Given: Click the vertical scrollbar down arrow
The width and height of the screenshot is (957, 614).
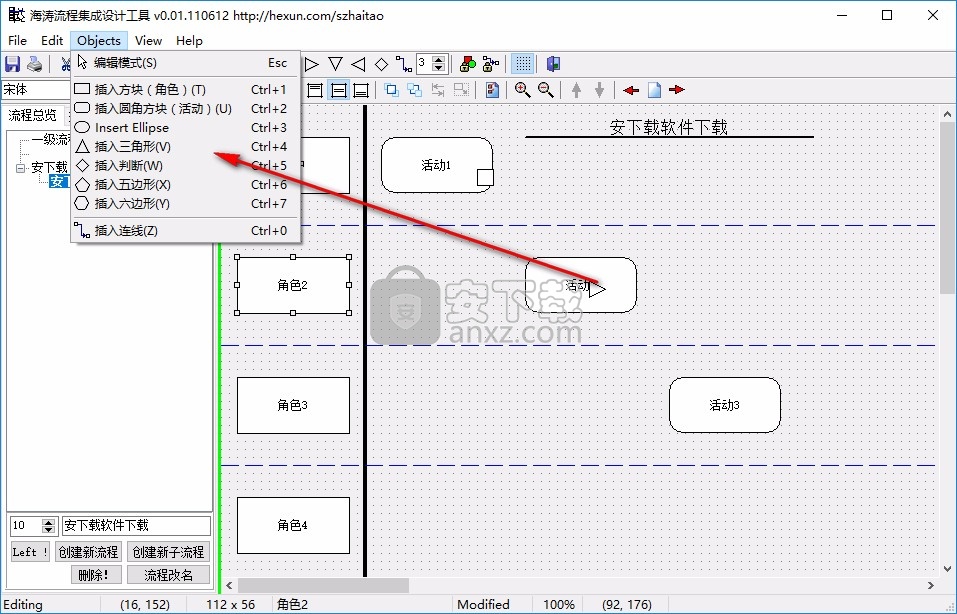Looking at the screenshot, I should [947, 569].
